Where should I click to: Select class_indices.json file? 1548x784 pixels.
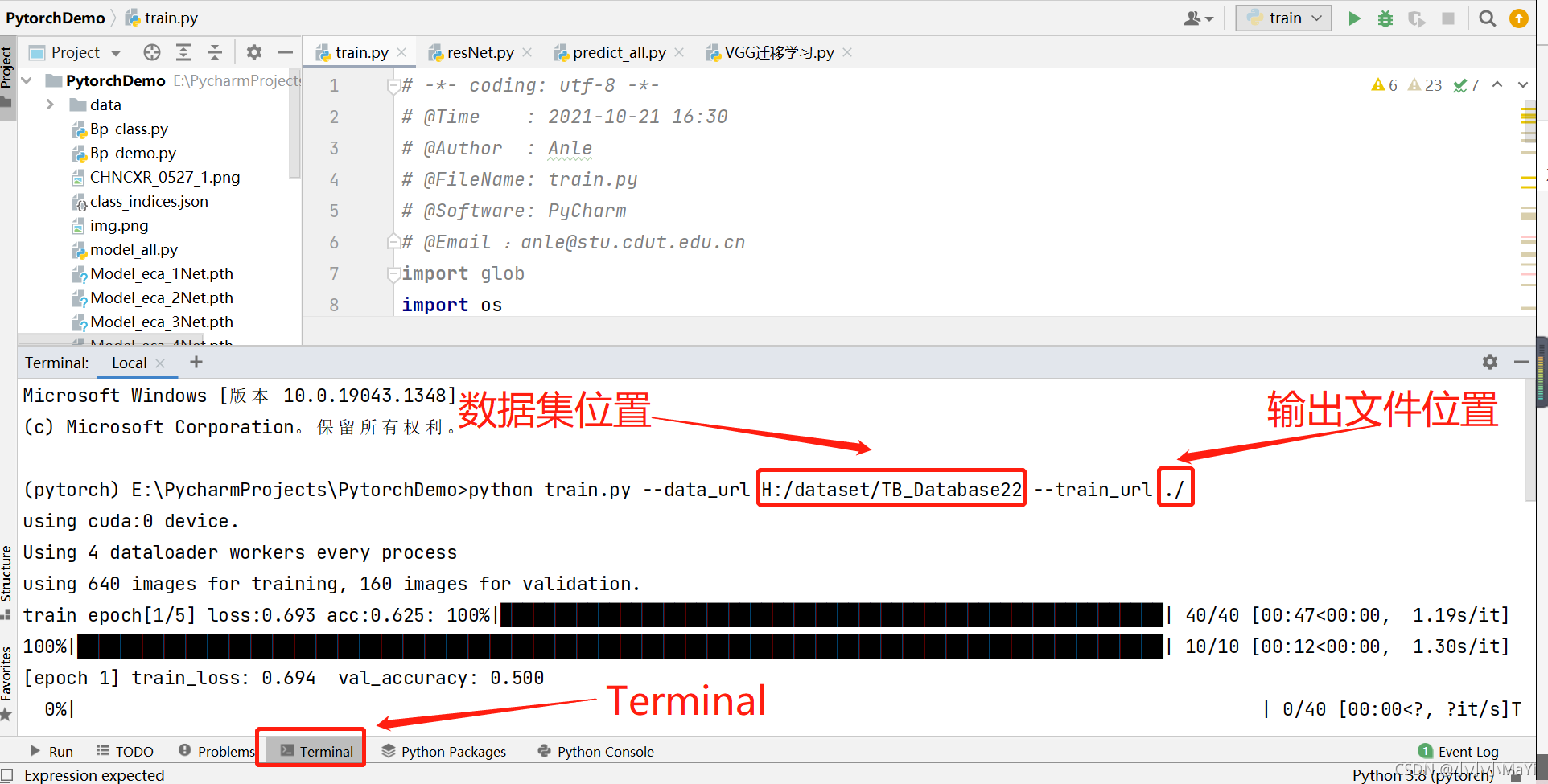coord(149,201)
